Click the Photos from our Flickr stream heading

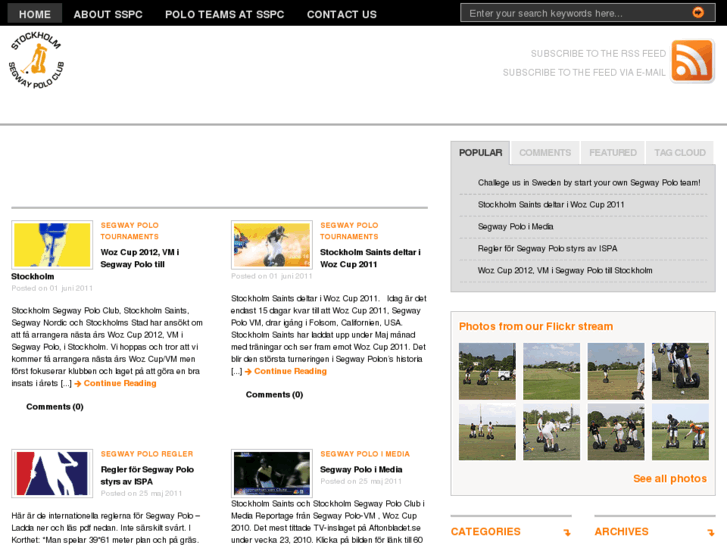(x=536, y=327)
